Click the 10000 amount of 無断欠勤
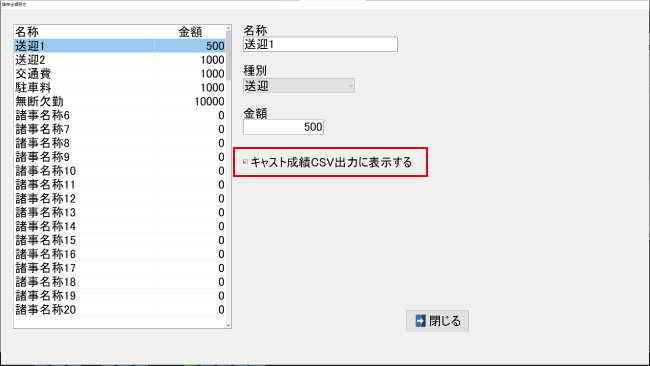Screen dimensions: 650x366 209,102
